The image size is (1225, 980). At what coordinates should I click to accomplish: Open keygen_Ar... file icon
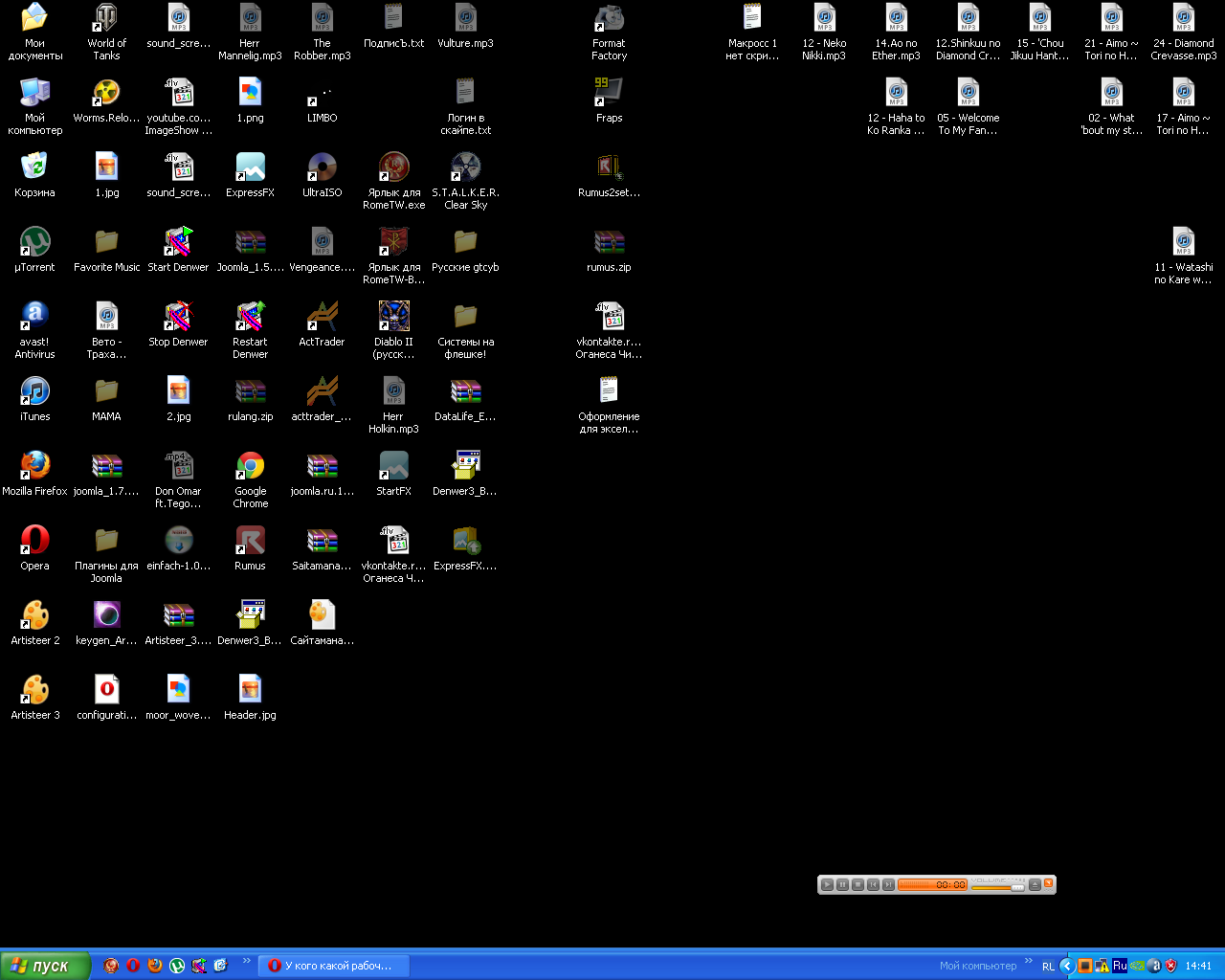click(x=106, y=622)
